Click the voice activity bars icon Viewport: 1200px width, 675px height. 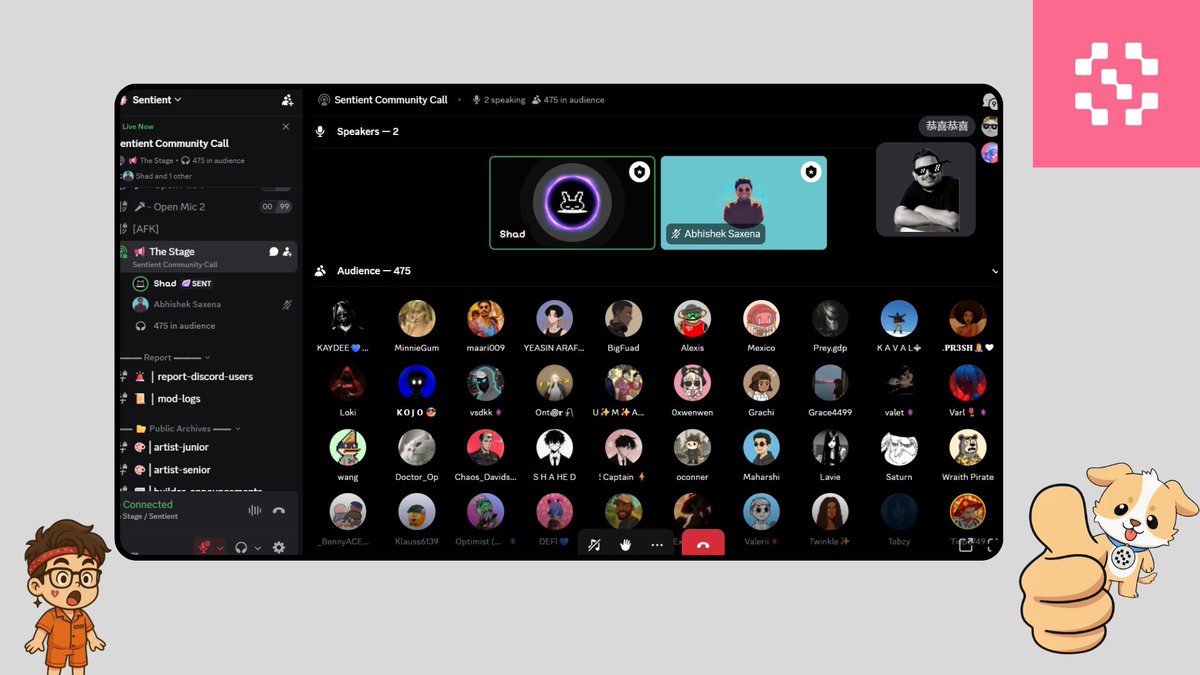point(255,510)
